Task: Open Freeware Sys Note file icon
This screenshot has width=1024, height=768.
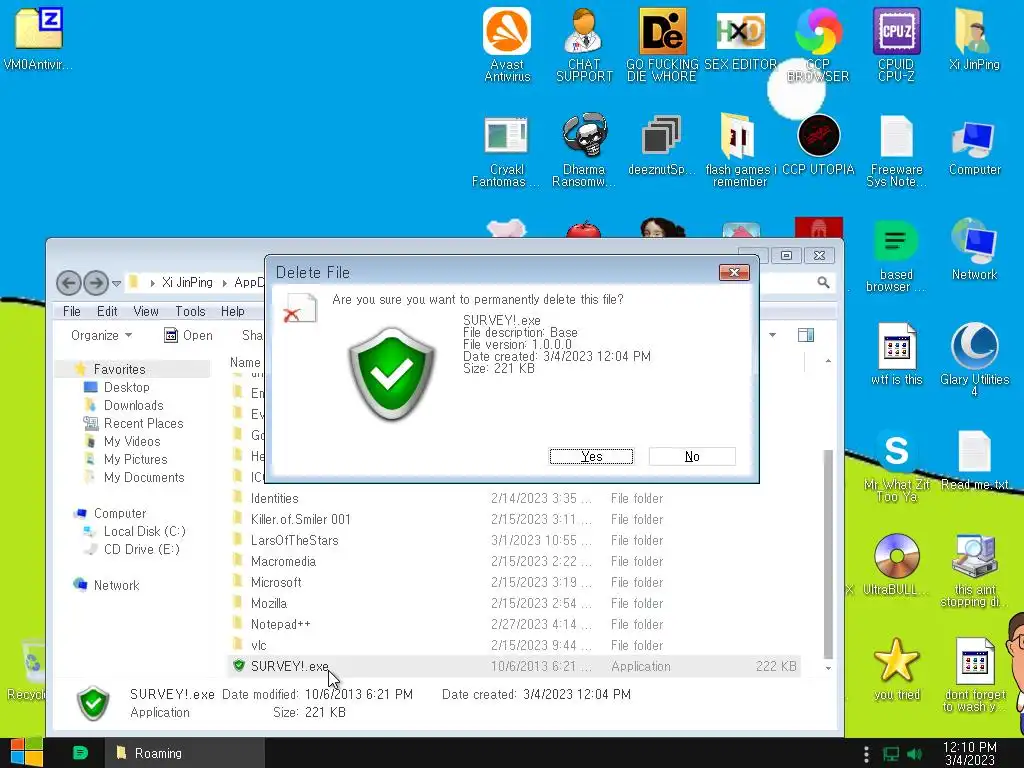Action: coord(896,151)
